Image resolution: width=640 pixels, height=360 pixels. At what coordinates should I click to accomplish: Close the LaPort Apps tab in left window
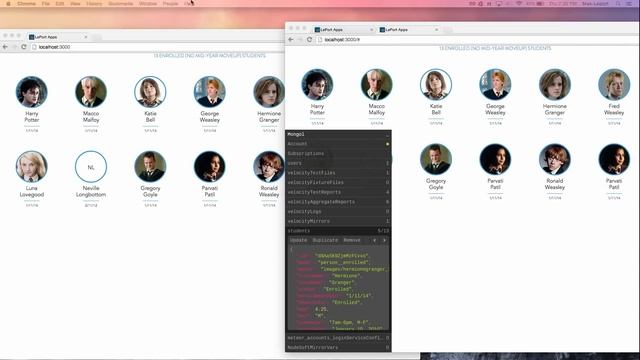tap(86, 37)
